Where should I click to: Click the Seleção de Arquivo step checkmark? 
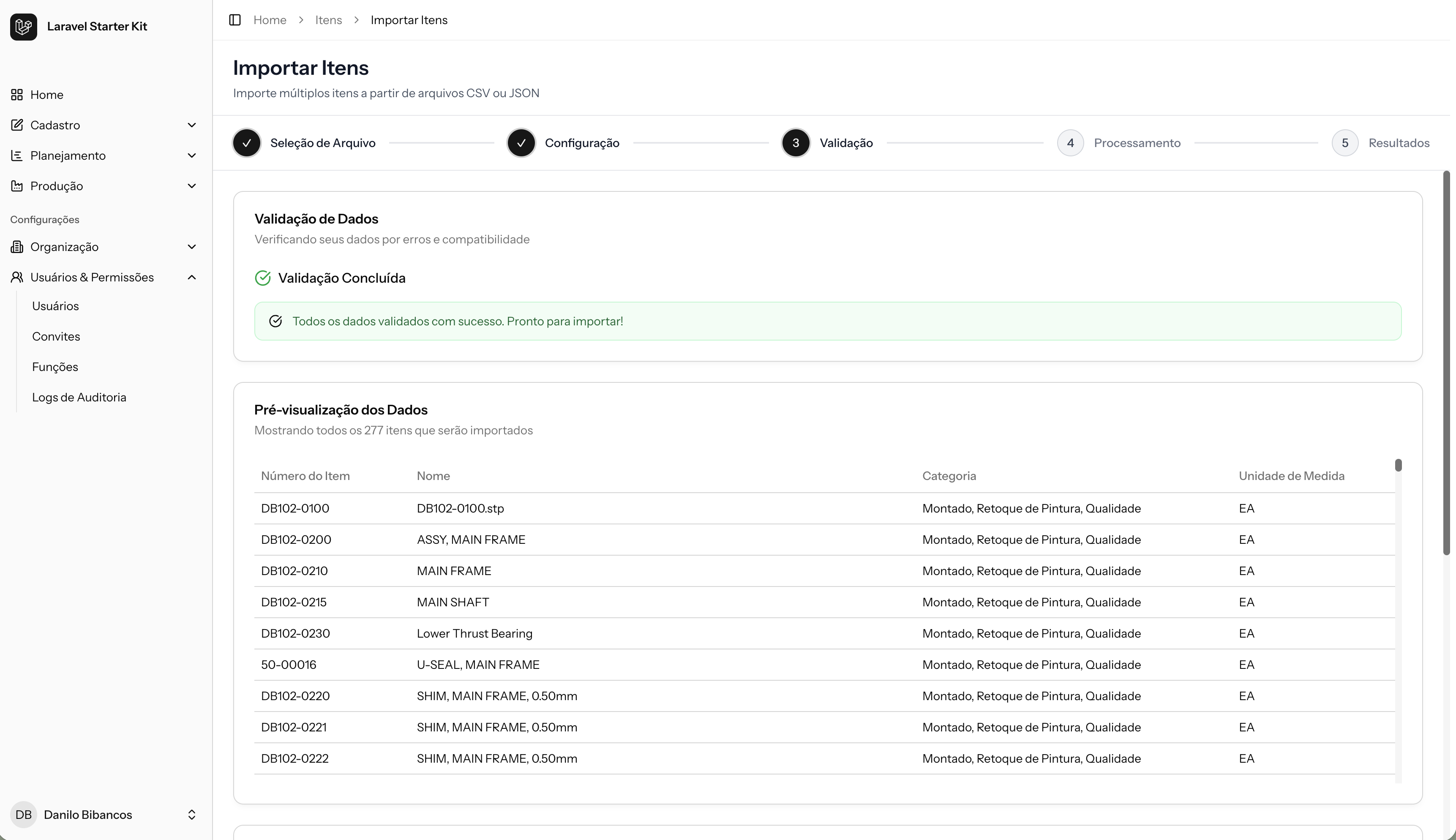(247, 143)
